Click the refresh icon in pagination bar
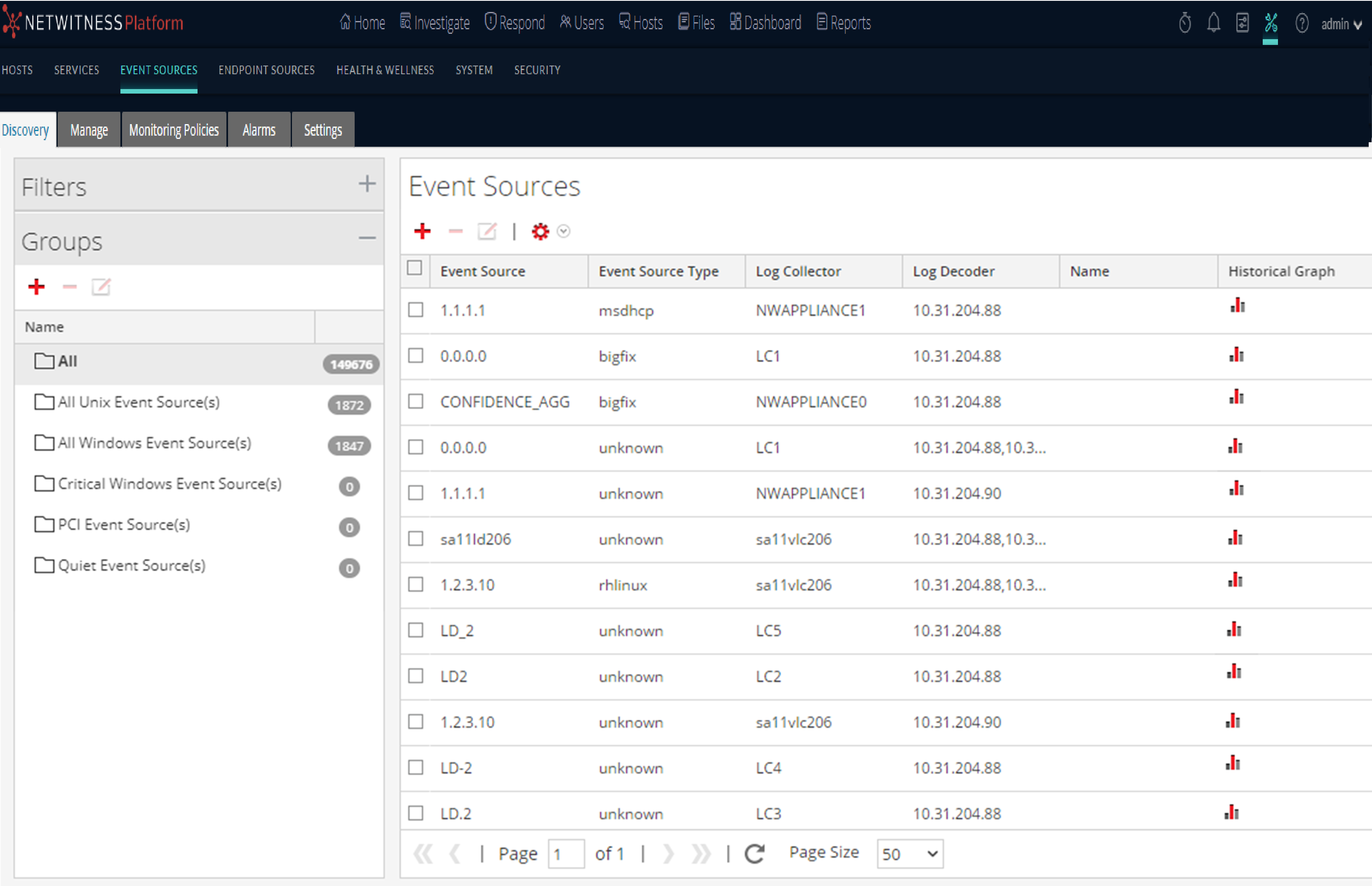Screen dimensions: 1372x886 tap(754, 854)
